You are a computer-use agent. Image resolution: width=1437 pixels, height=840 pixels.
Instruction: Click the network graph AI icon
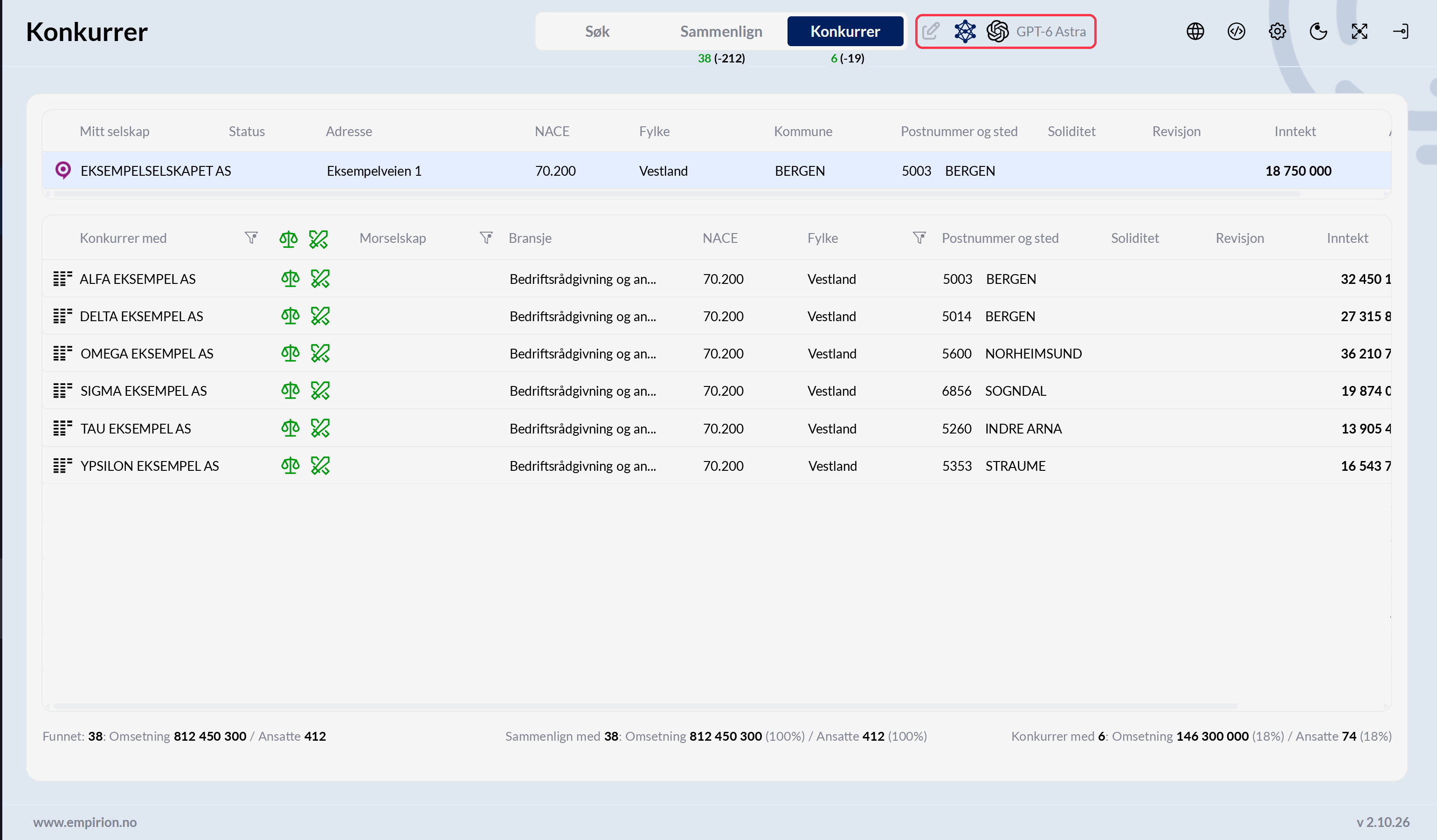pyautogui.click(x=965, y=31)
